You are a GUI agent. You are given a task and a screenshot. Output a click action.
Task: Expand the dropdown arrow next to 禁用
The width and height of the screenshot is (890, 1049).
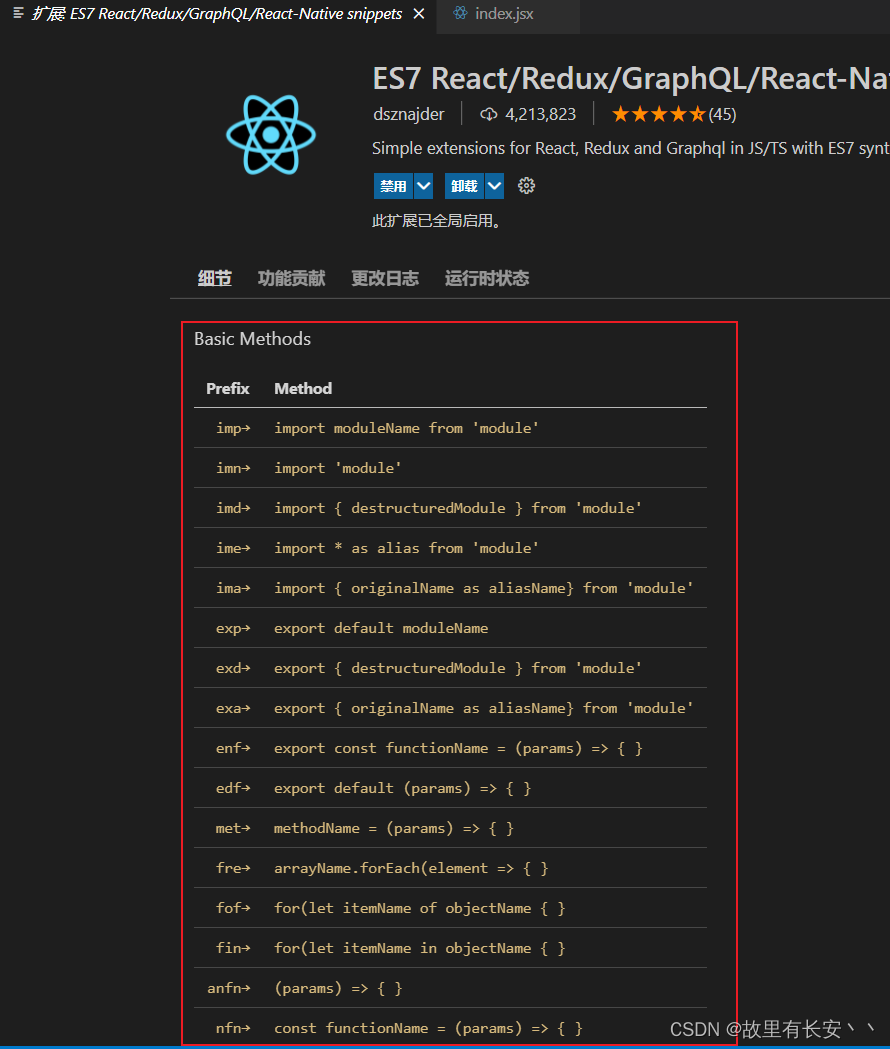(424, 186)
